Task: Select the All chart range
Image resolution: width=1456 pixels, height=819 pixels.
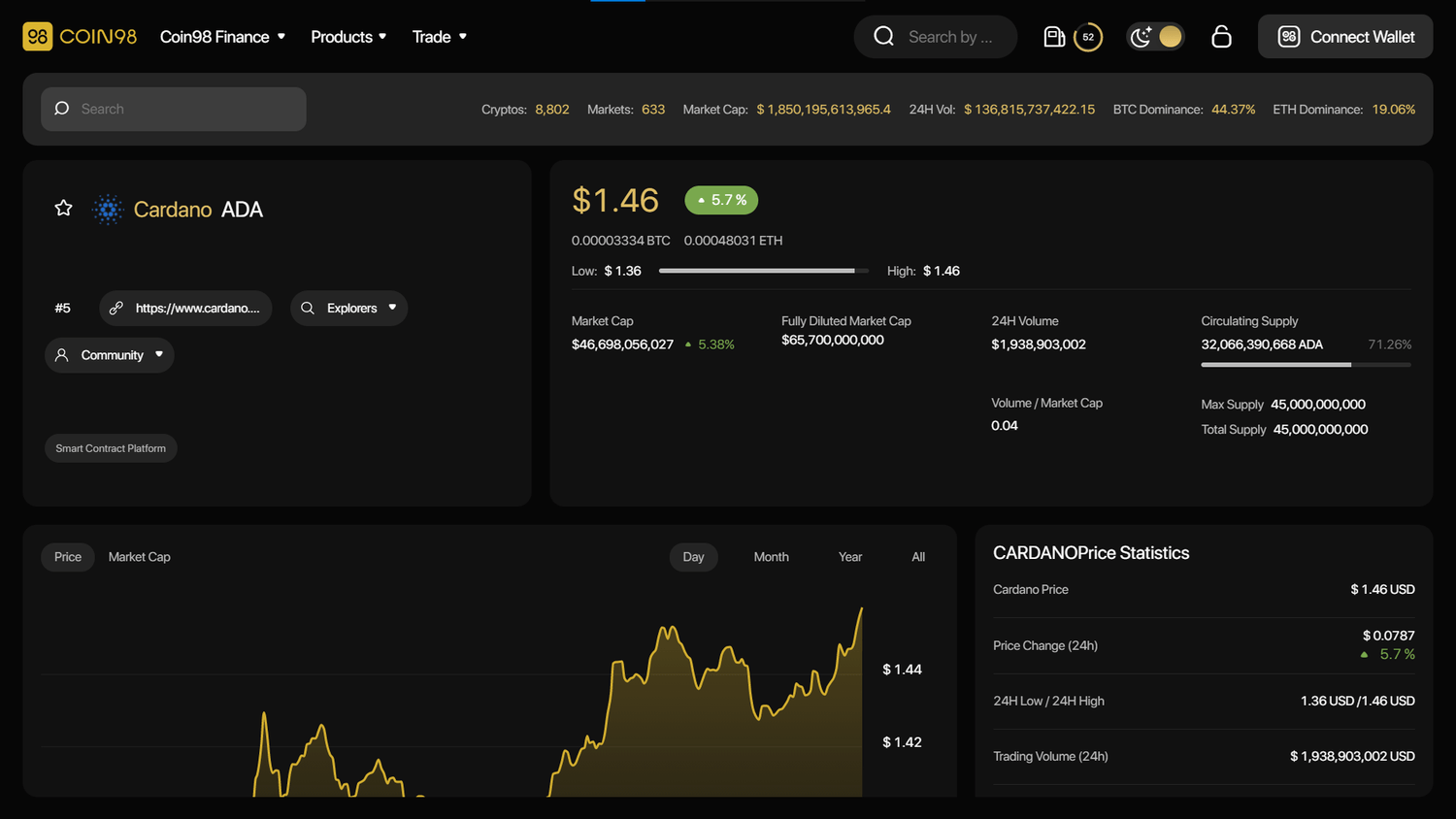Action: [x=918, y=557]
